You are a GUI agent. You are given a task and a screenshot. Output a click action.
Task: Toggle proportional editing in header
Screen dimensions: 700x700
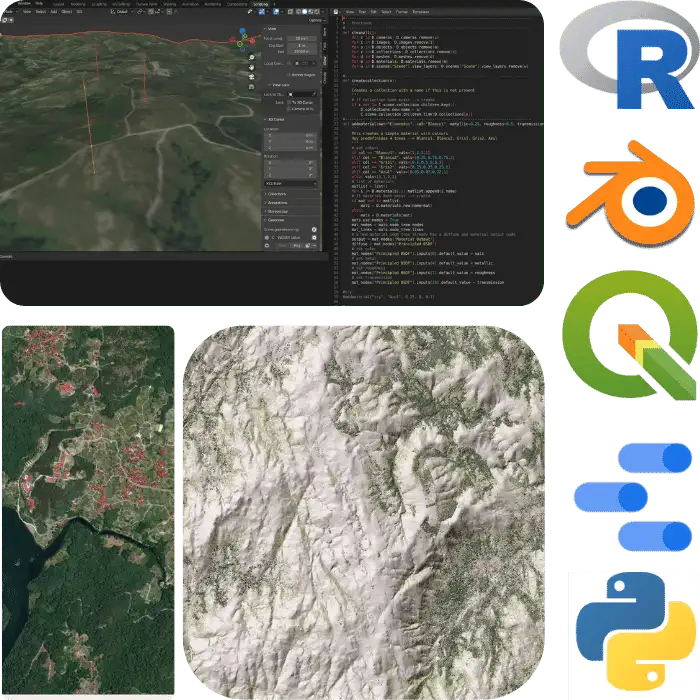170,12
